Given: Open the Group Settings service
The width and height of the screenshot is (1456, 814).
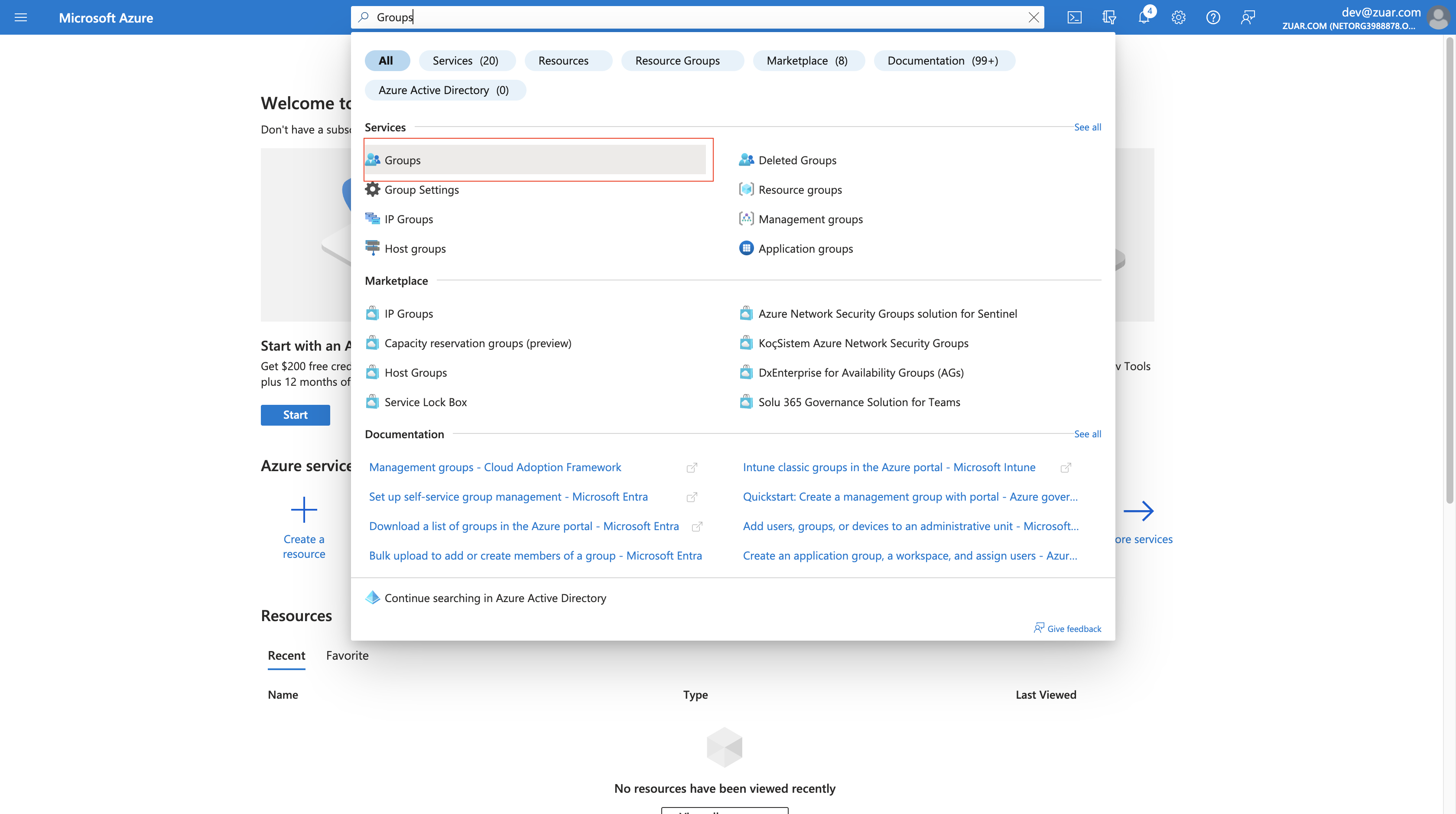Looking at the screenshot, I should click(x=535, y=189).
